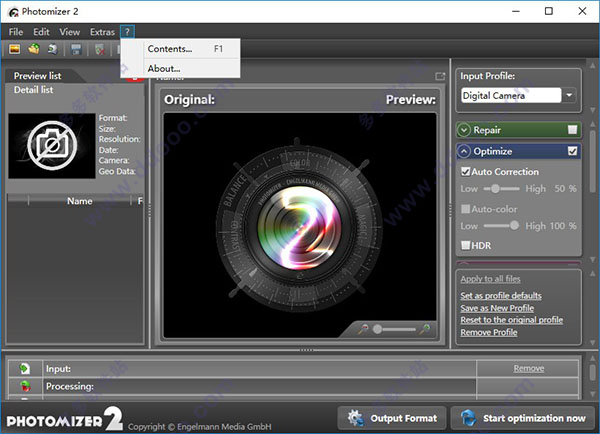
Task: Enable the HDR checkbox
Action: (x=465, y=245)
